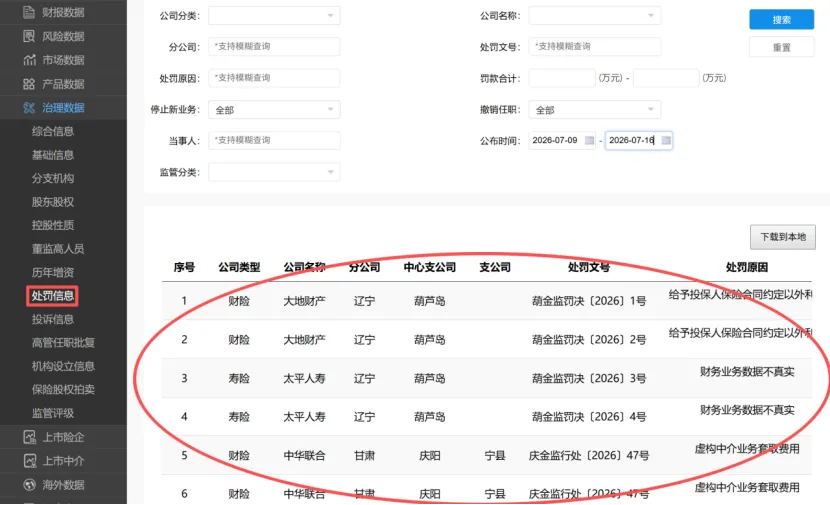The image size is (830, 505).
Task: Click the blue 搜索 button
Action: click(781, 20)
